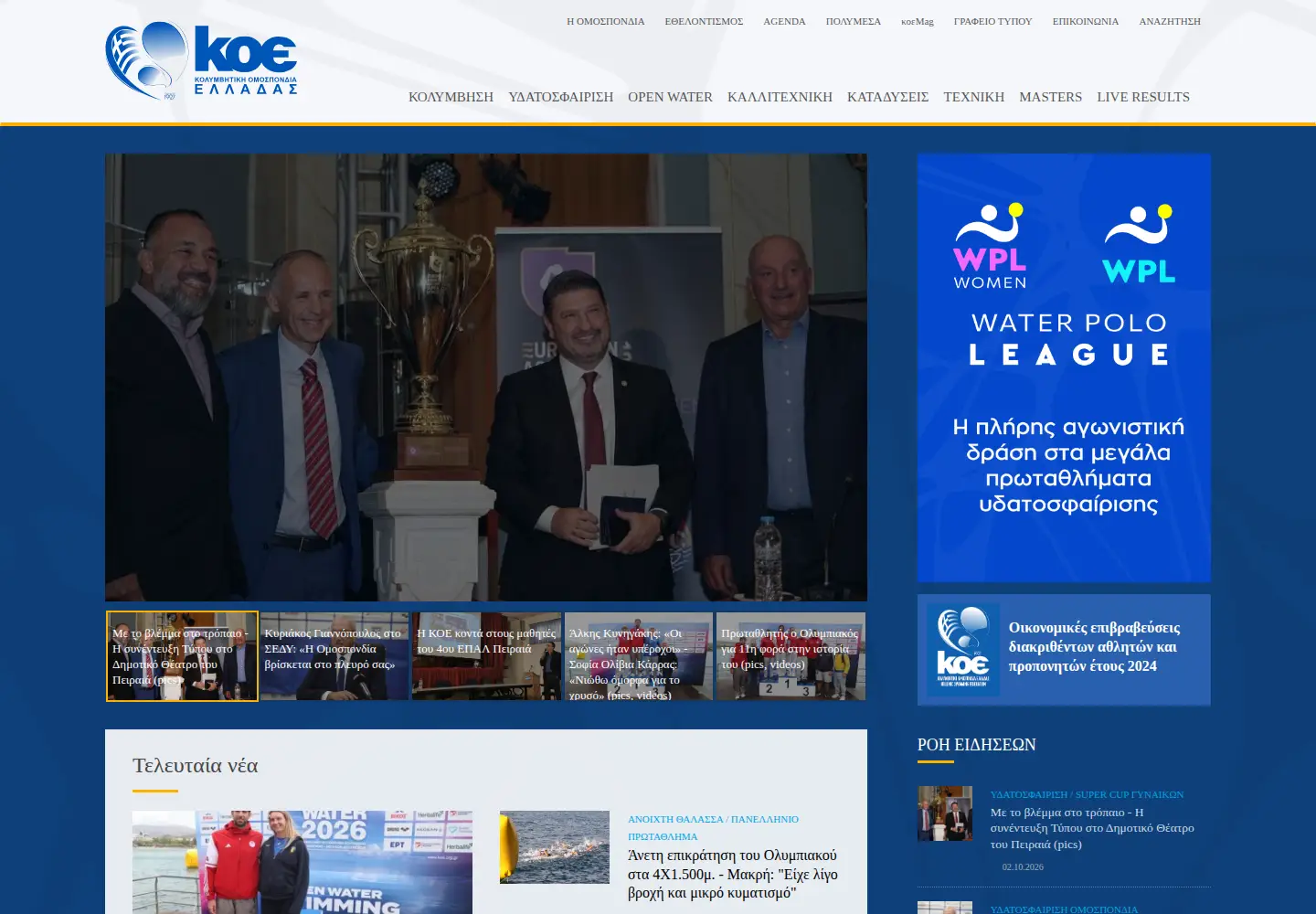
Task: Open the ΕΠΙΚΟΙΝΩΝΙΑ page
Action: click(1086, 21)
